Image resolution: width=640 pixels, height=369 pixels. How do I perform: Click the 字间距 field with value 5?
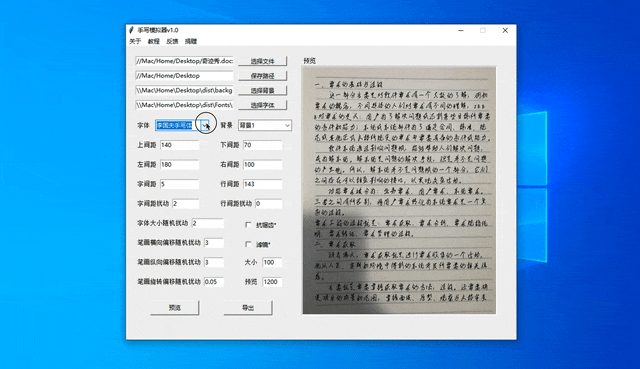[x=180, y=184]
